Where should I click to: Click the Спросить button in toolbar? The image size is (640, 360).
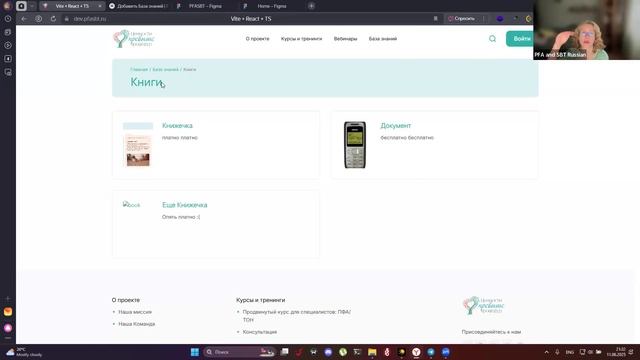pyautogui.click(x=462, y=19)
